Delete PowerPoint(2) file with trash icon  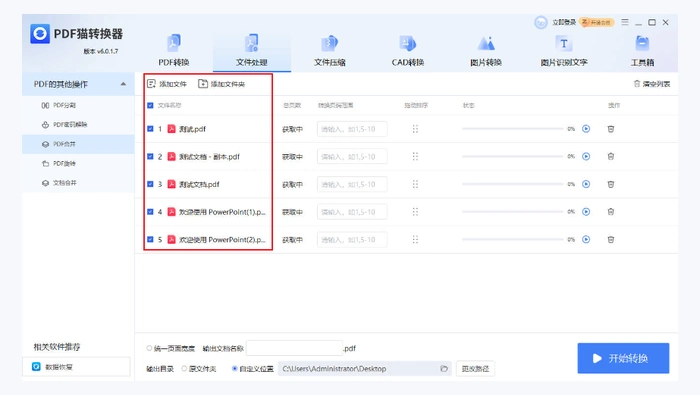[x=611, y=240]
